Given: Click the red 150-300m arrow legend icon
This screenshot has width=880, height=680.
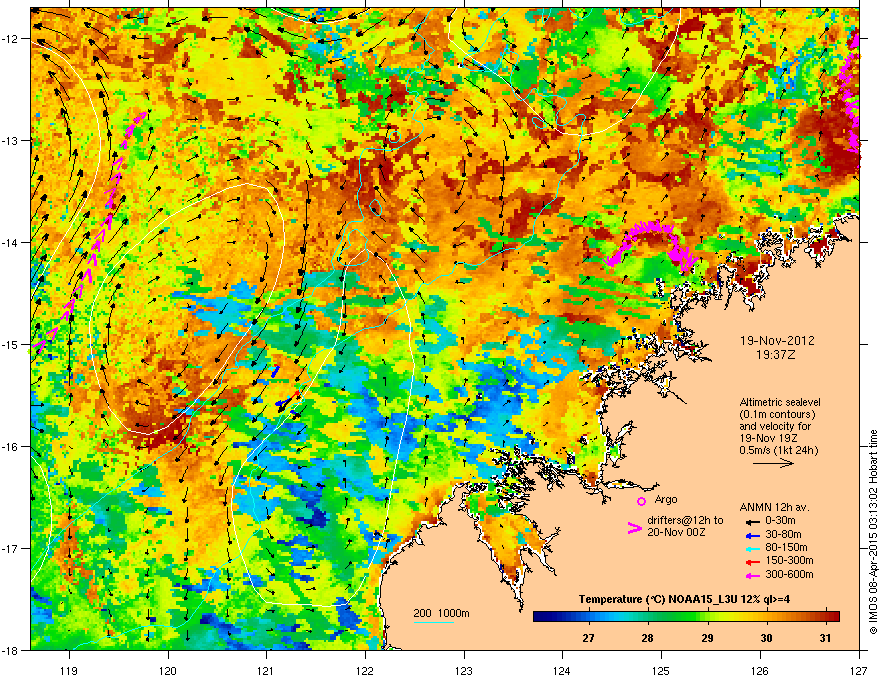Looking at the screenshot, I should pos(753,561).
